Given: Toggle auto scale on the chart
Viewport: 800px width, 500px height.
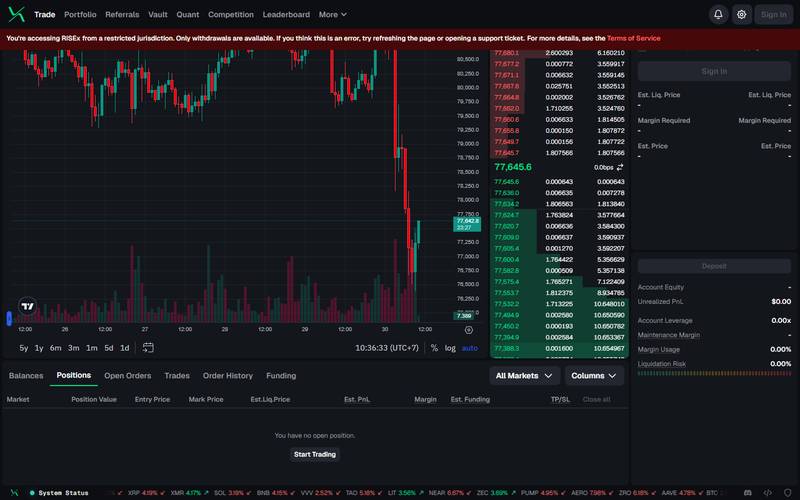Looking at the screenshot, I should (x=470, y=348).
